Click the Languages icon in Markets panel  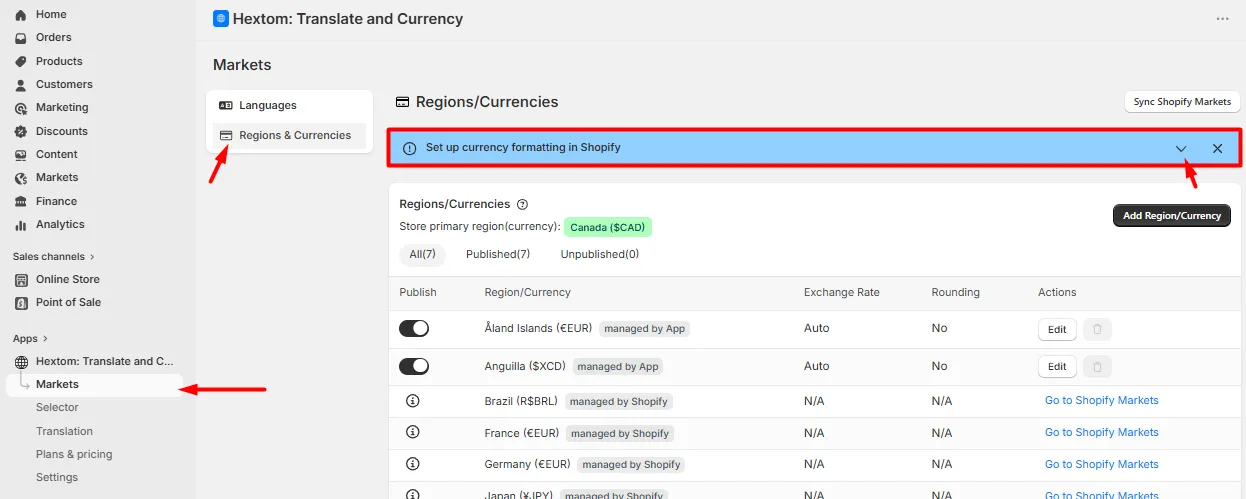[226, 106]
